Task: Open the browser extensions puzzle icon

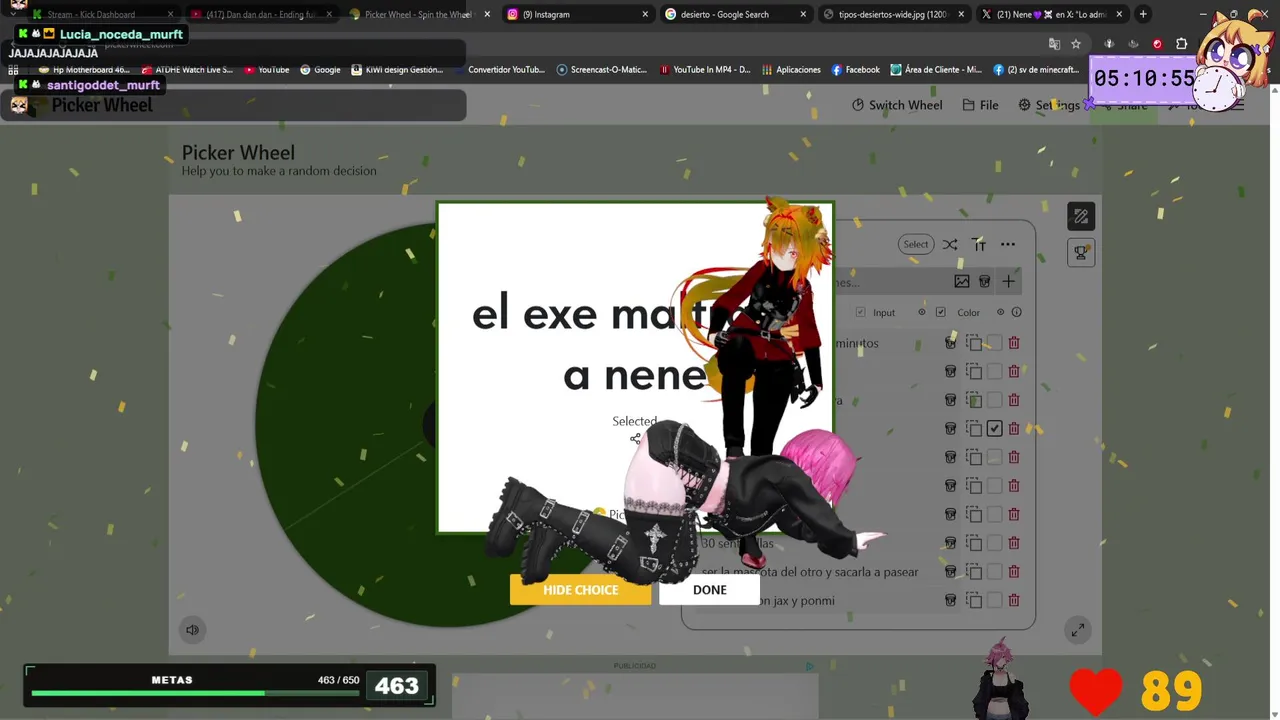Action: 1181,44
